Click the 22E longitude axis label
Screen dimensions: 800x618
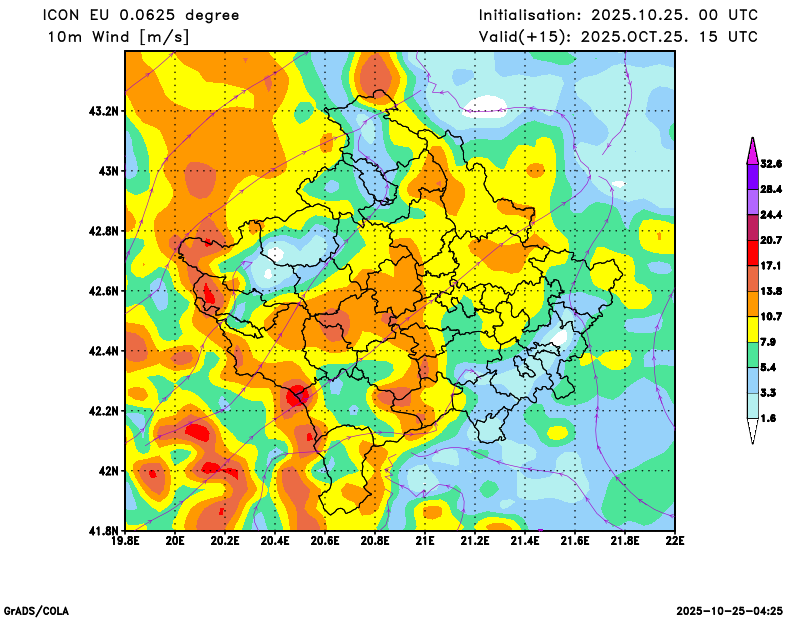[675, 542]
